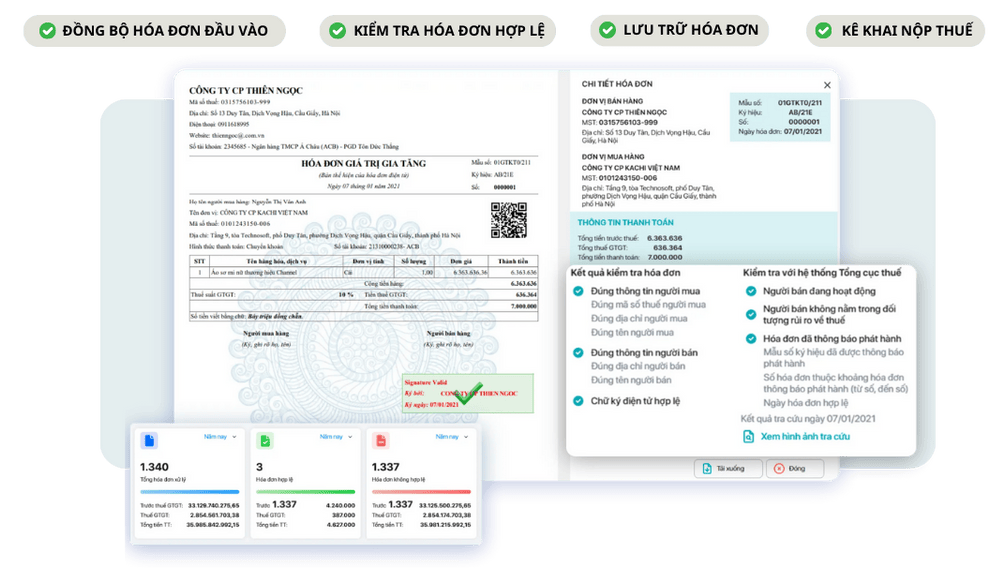Click the green valid invoice icon
The image size is (1005, 568).
coord(264,441)
